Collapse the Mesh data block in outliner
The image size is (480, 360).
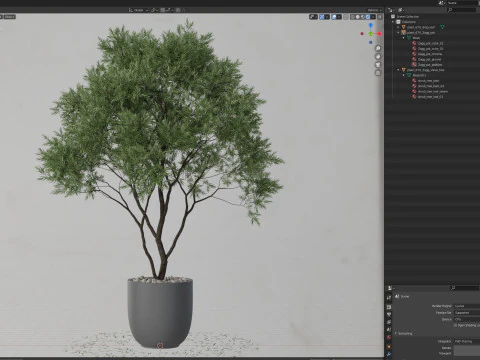pyautogui.click(x=404, y=38)
